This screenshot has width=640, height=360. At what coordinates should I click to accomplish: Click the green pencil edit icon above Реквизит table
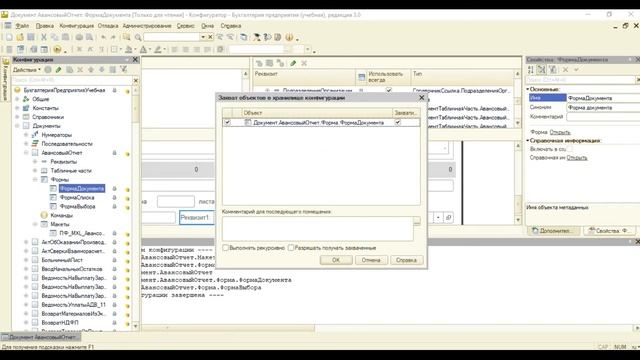(293, 63)
